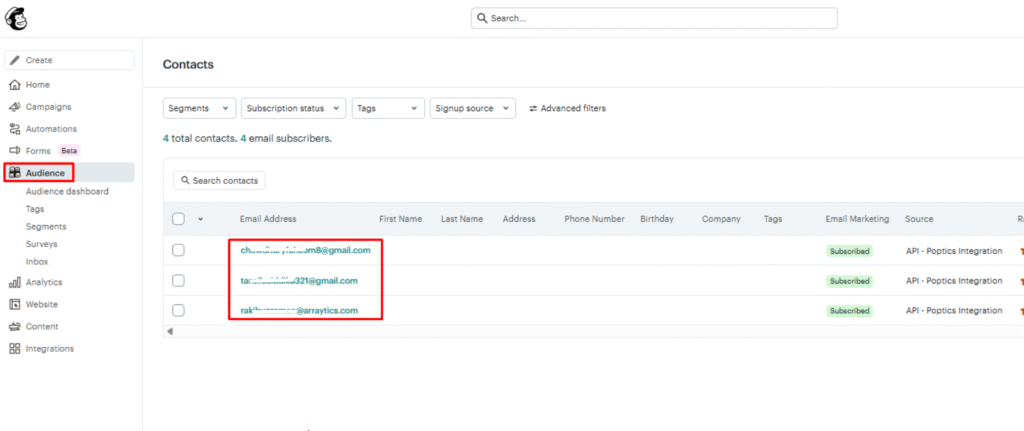Click the Home house icon
The width and height of the screenshot is (1024, 431).
click(15, 85)
